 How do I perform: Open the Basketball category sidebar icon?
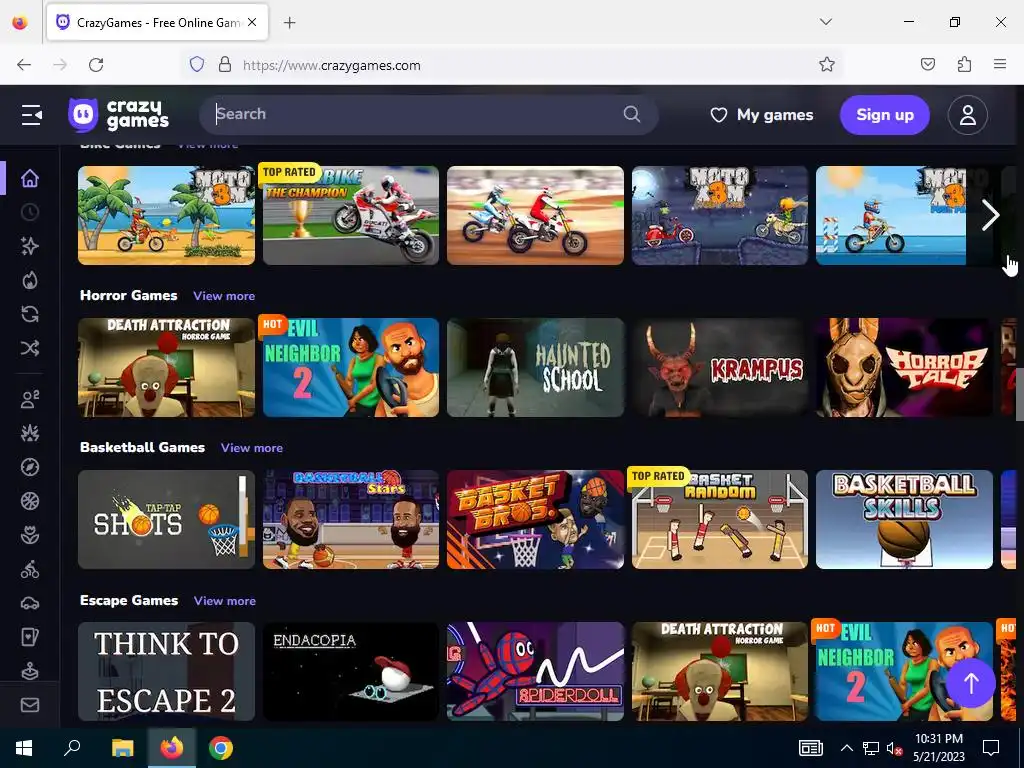click(x=29, y=501)
